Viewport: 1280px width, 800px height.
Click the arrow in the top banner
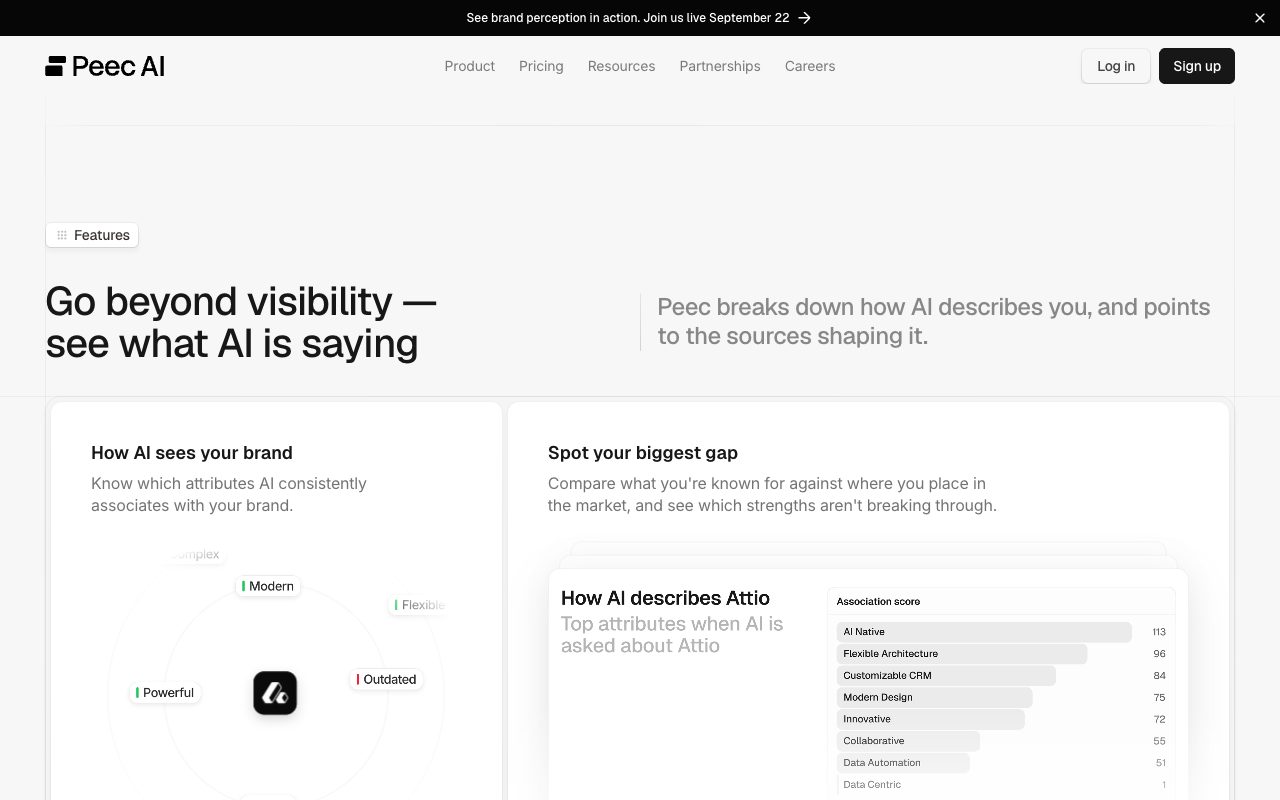804,18
